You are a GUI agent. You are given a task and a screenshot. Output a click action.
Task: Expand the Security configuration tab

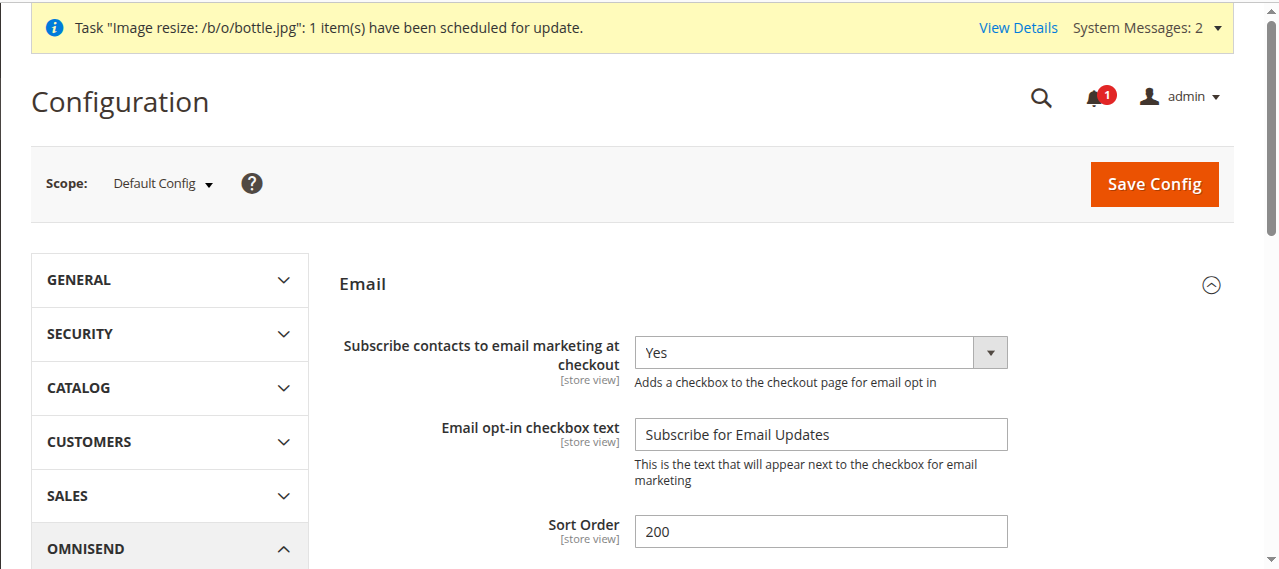click(170, 335)
